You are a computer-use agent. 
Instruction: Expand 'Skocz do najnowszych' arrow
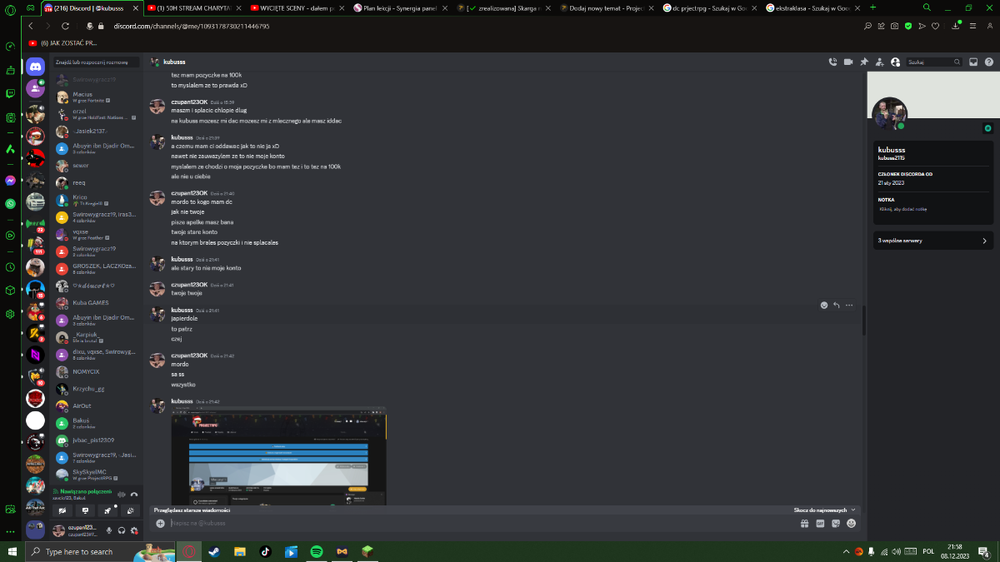click(x=853, y=510)
